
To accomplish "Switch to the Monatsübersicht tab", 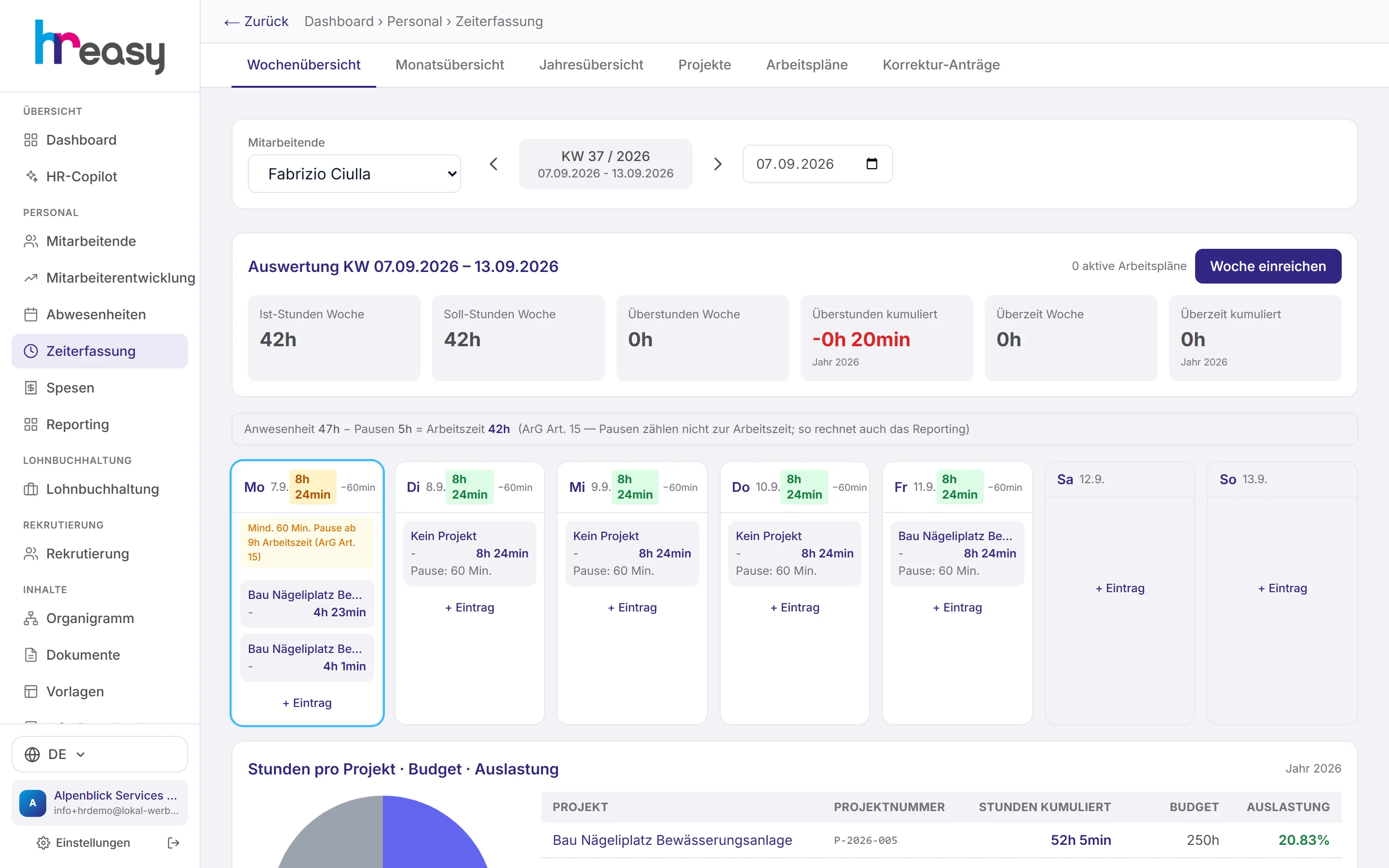I will coord(449,65).
